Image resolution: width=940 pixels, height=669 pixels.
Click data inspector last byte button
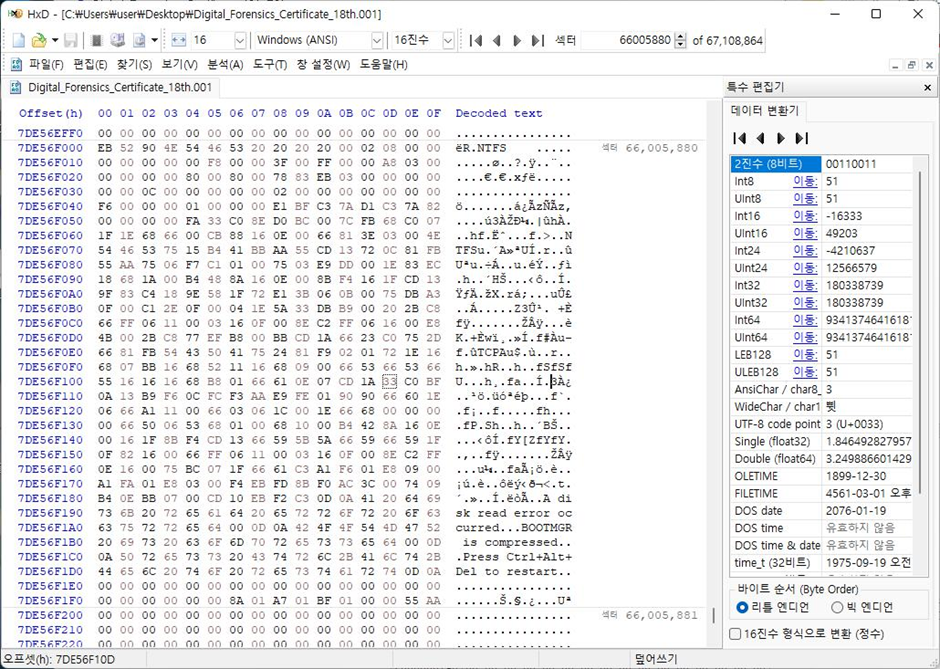point(802,138)
